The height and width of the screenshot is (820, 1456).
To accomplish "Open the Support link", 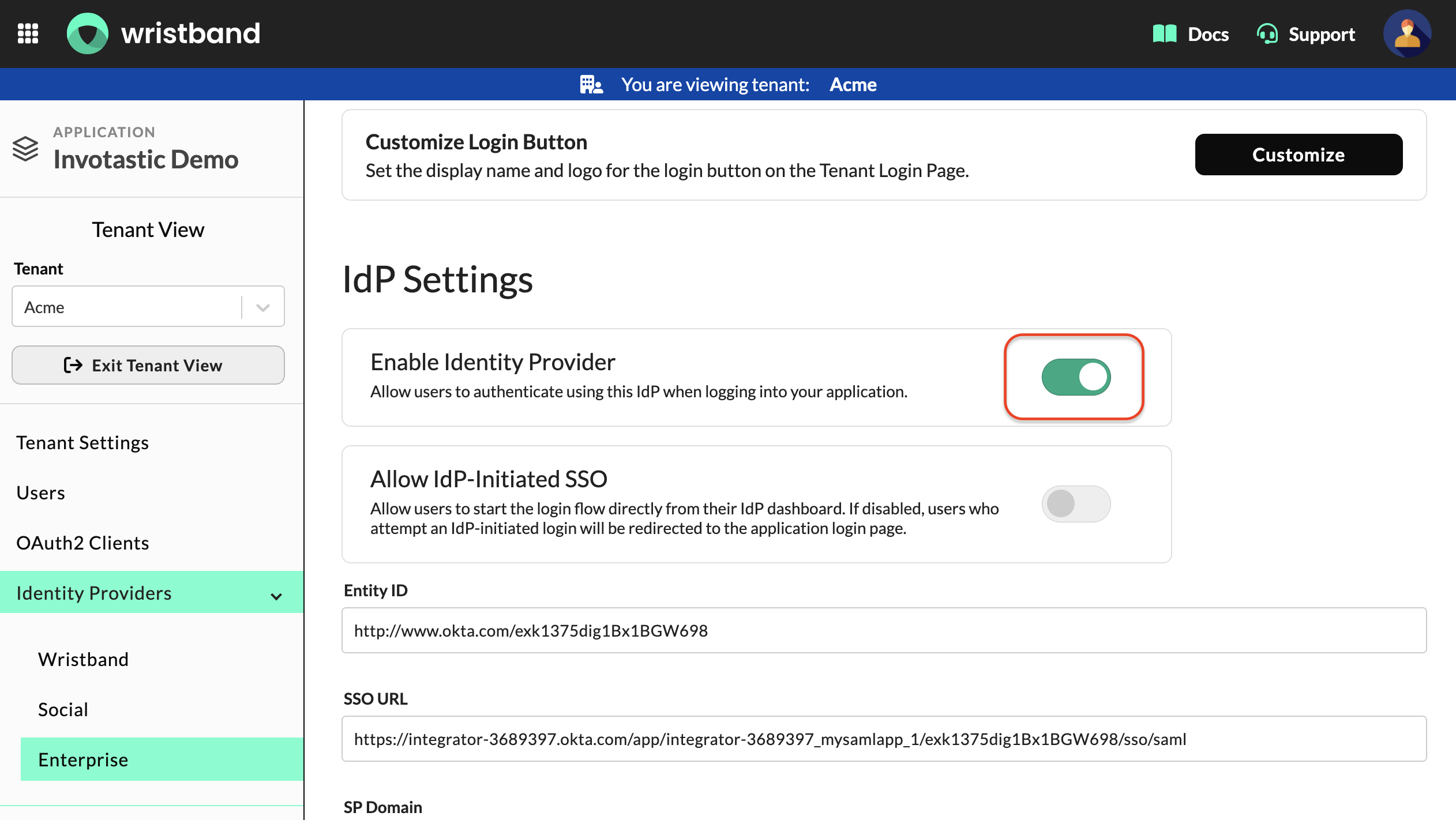I will (1306, 34).
